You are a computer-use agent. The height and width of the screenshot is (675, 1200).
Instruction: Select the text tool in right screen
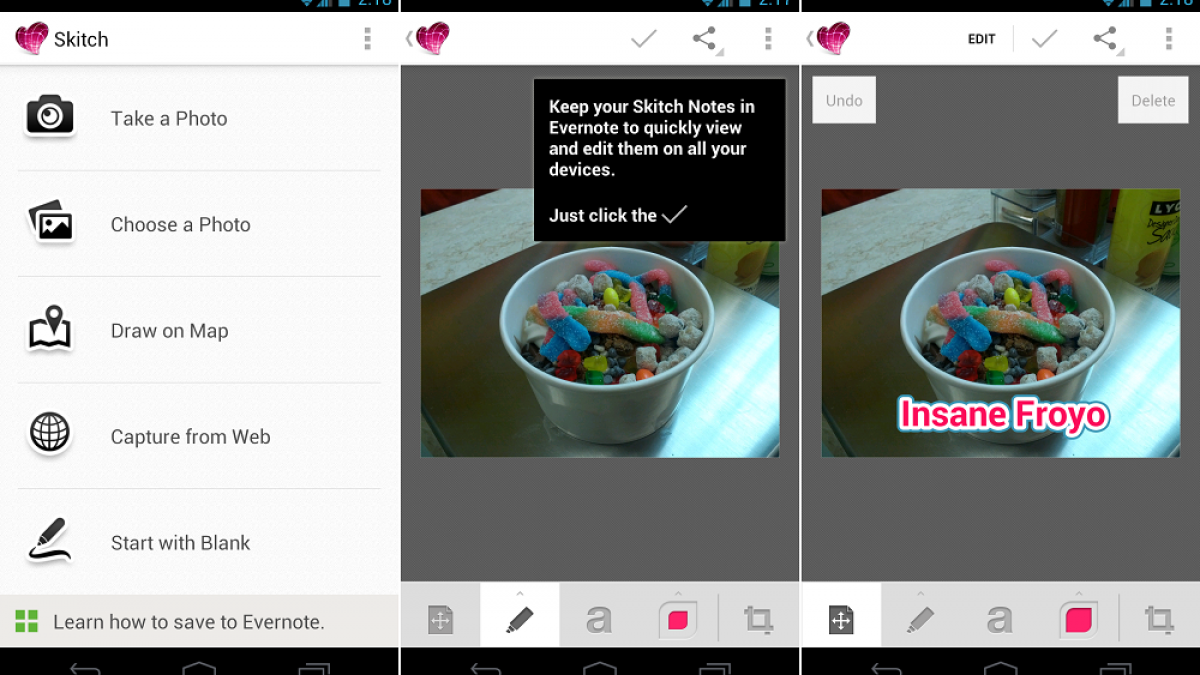point(999,620)
